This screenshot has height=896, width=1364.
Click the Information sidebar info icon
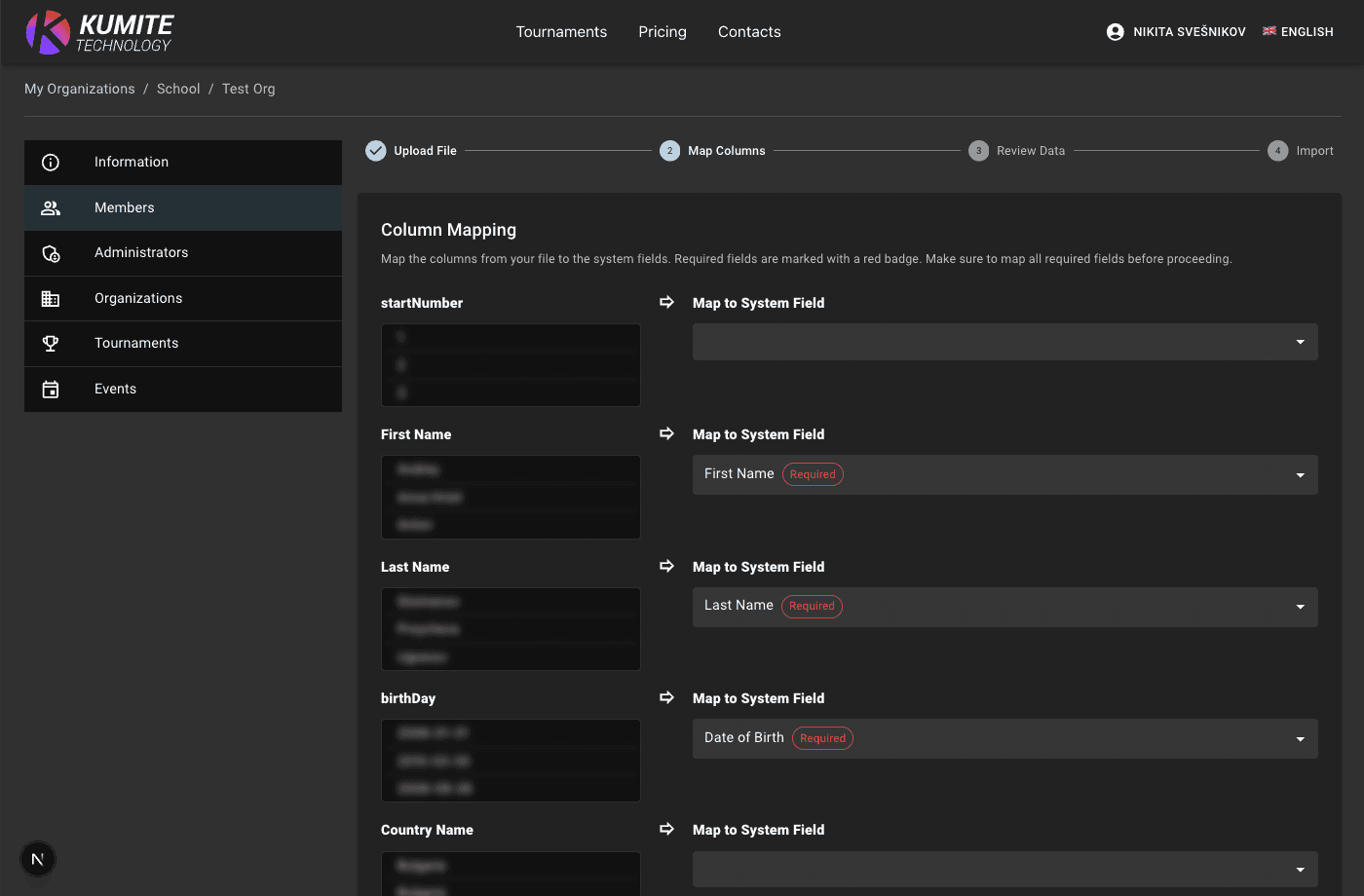(51, 163)
